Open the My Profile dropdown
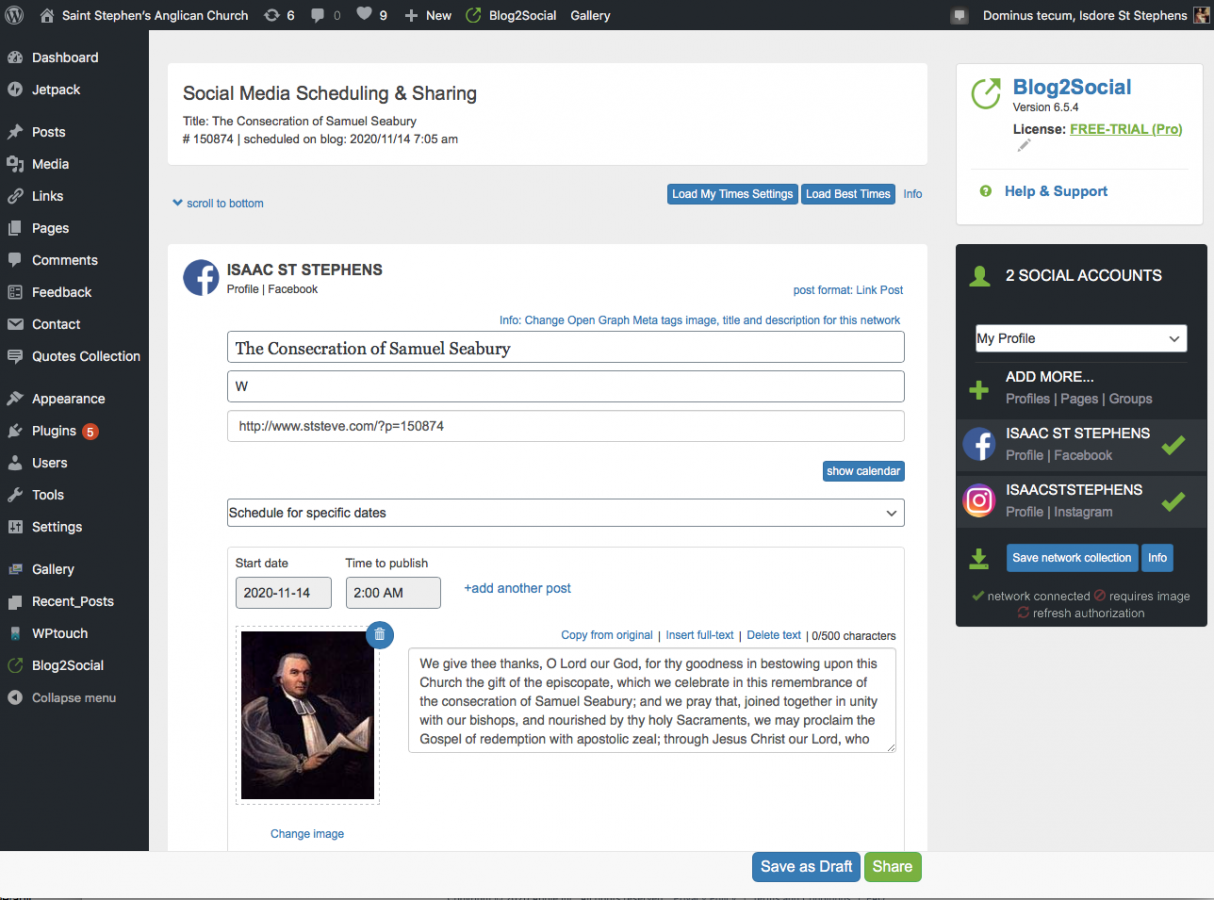Image resolution: width=1214 pixels, height=900 pixels. click(x=1081, y=338)
